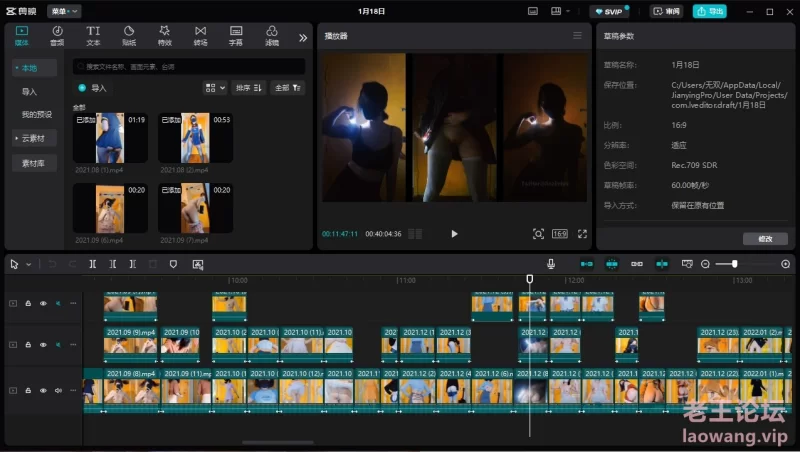Viewport: 800px width, 452px height.
Task: Click the 修改 button in draft parameters
Action: tap(765, 238)
